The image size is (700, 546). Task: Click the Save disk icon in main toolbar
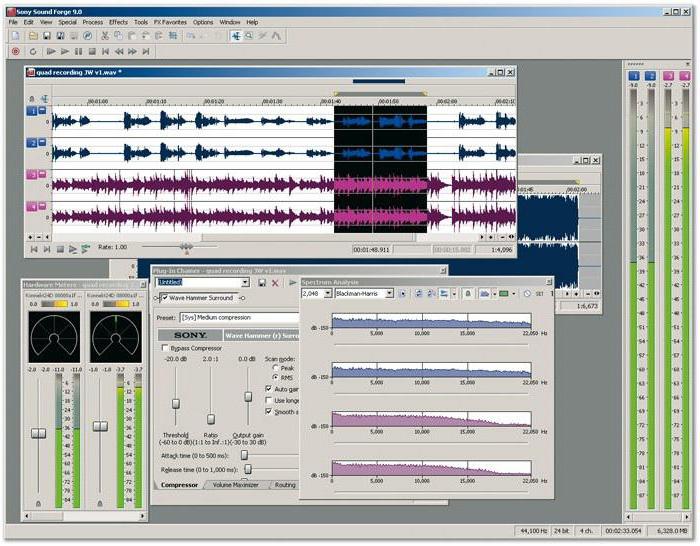[45, 36]
